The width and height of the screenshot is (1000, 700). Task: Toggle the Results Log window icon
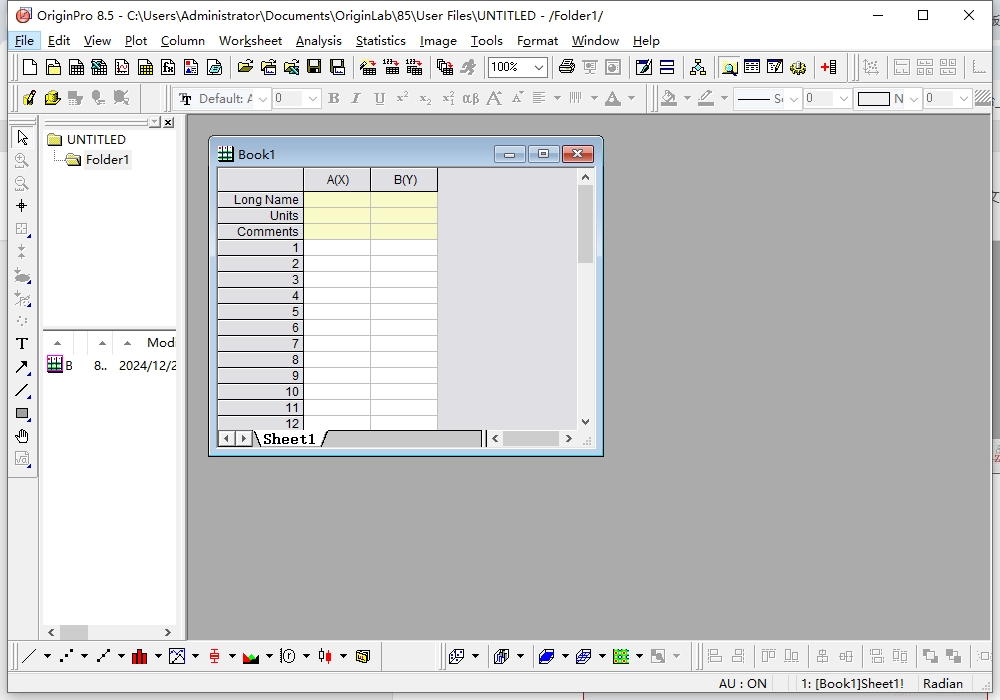(x=752, y=67)
